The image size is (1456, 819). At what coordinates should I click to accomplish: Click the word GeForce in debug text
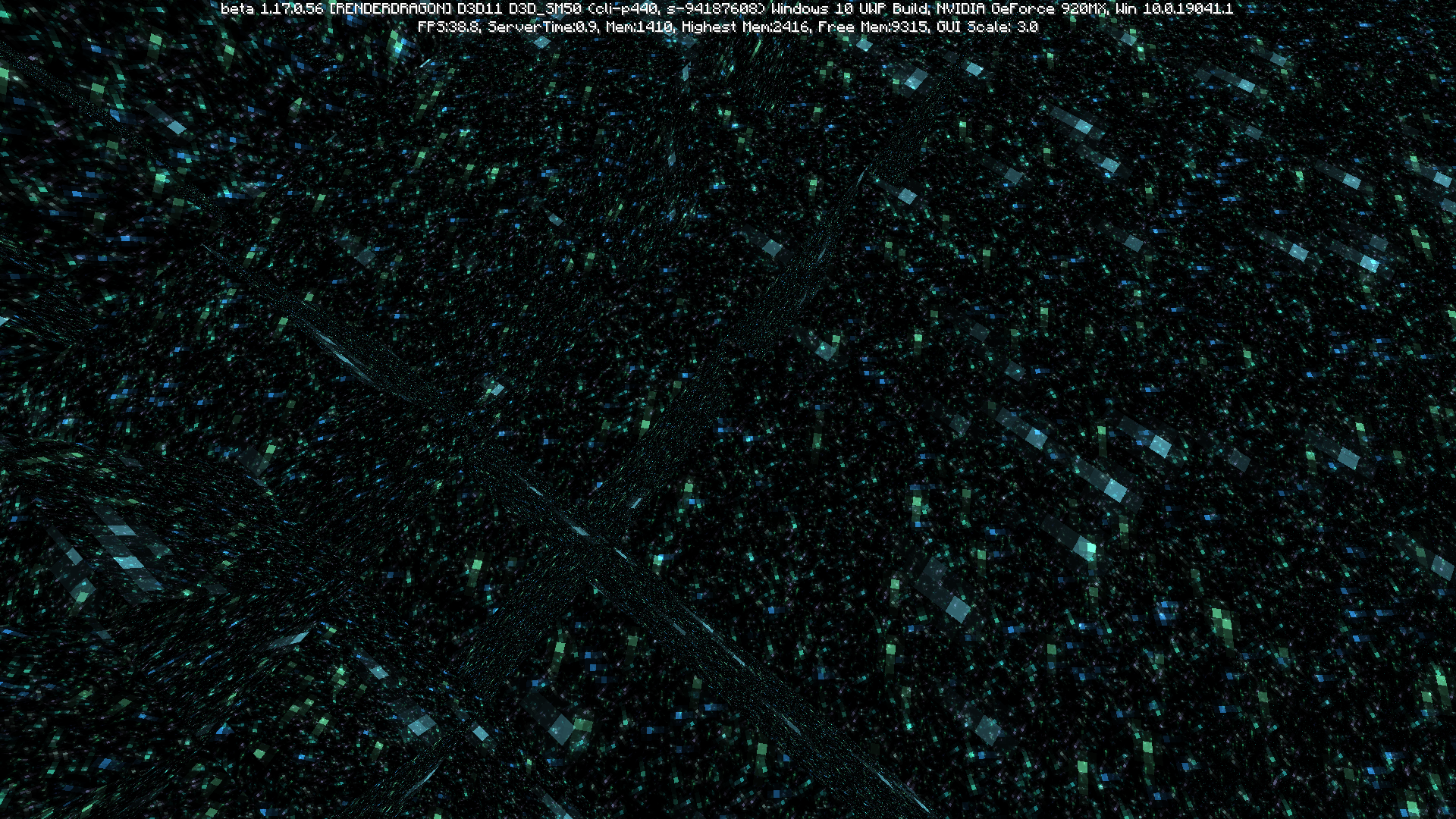(x=1024, y=9)
